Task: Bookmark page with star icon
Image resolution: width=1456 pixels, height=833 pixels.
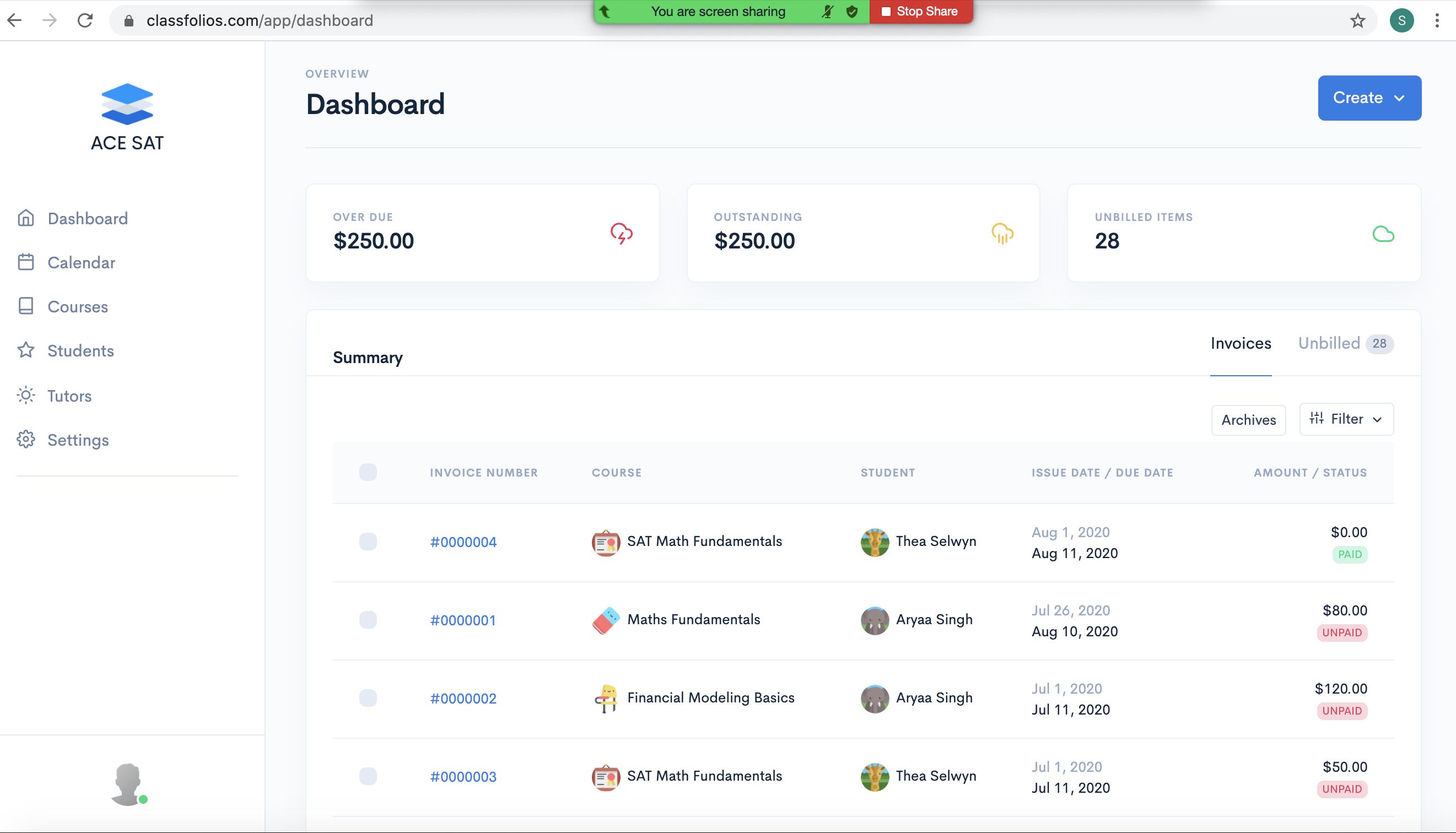Action: [x=1357, y=20]
